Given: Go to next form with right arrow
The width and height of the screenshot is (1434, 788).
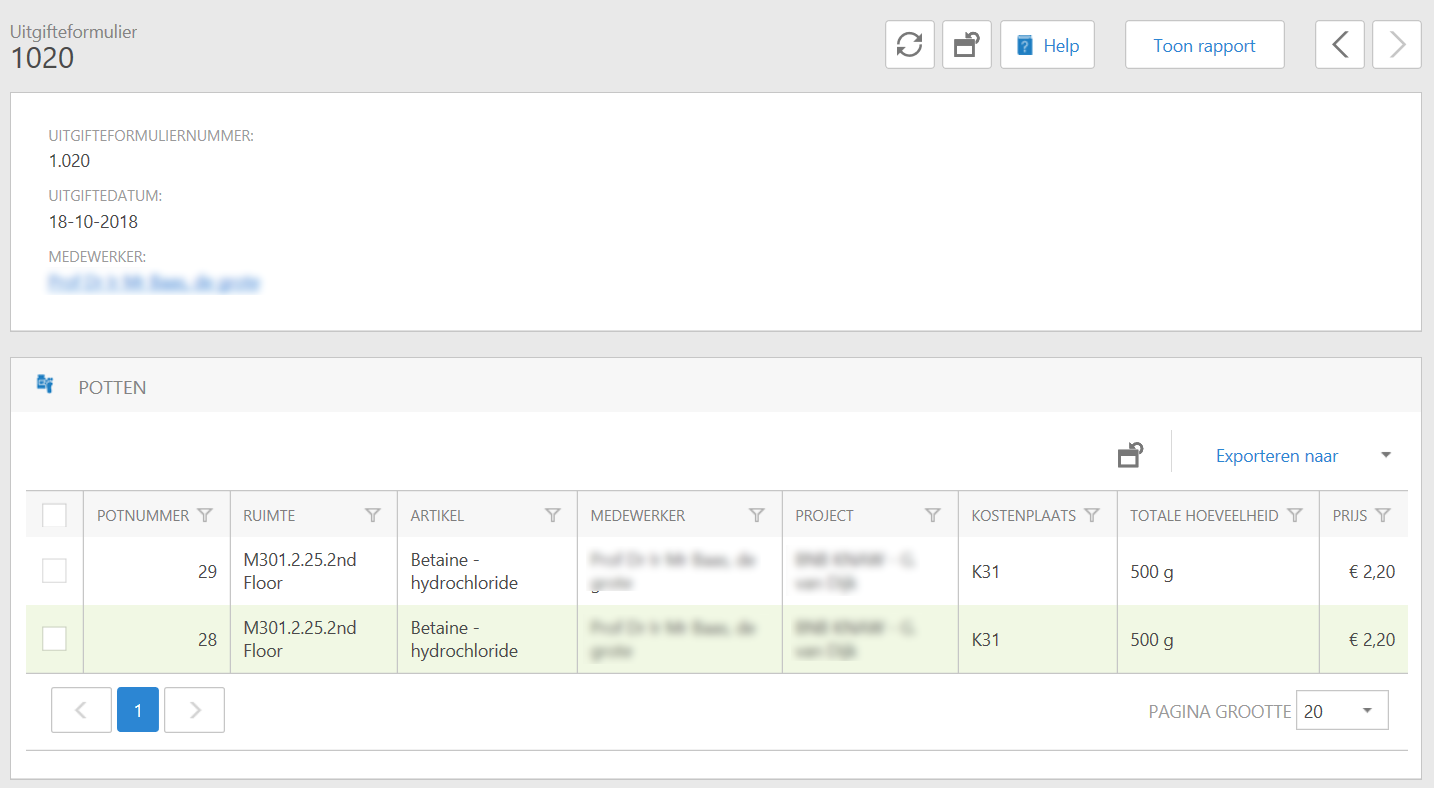Looking at the screenshot, I should coord(1397,45).
